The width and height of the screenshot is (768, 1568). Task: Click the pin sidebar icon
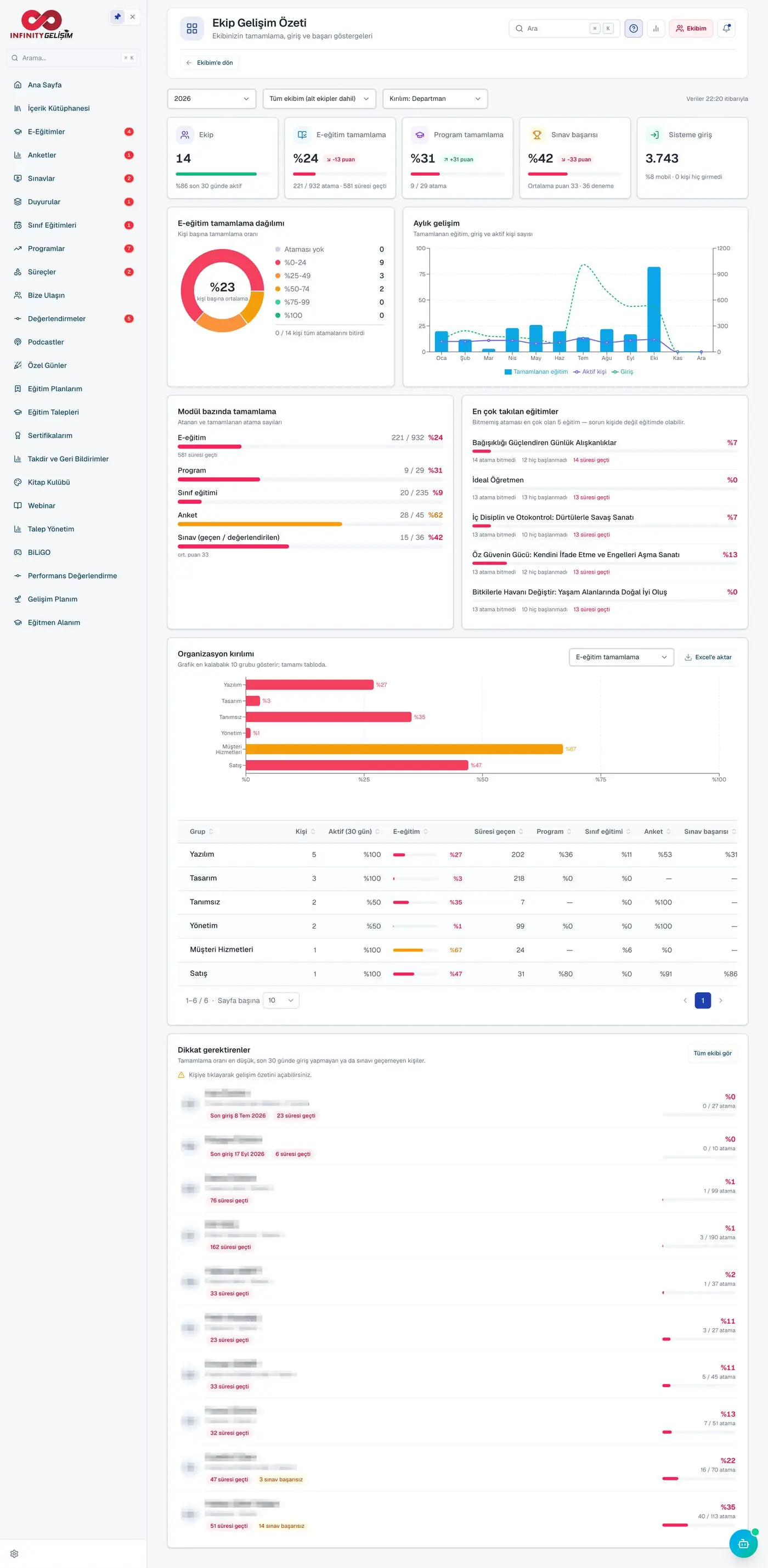click(117, 17)
